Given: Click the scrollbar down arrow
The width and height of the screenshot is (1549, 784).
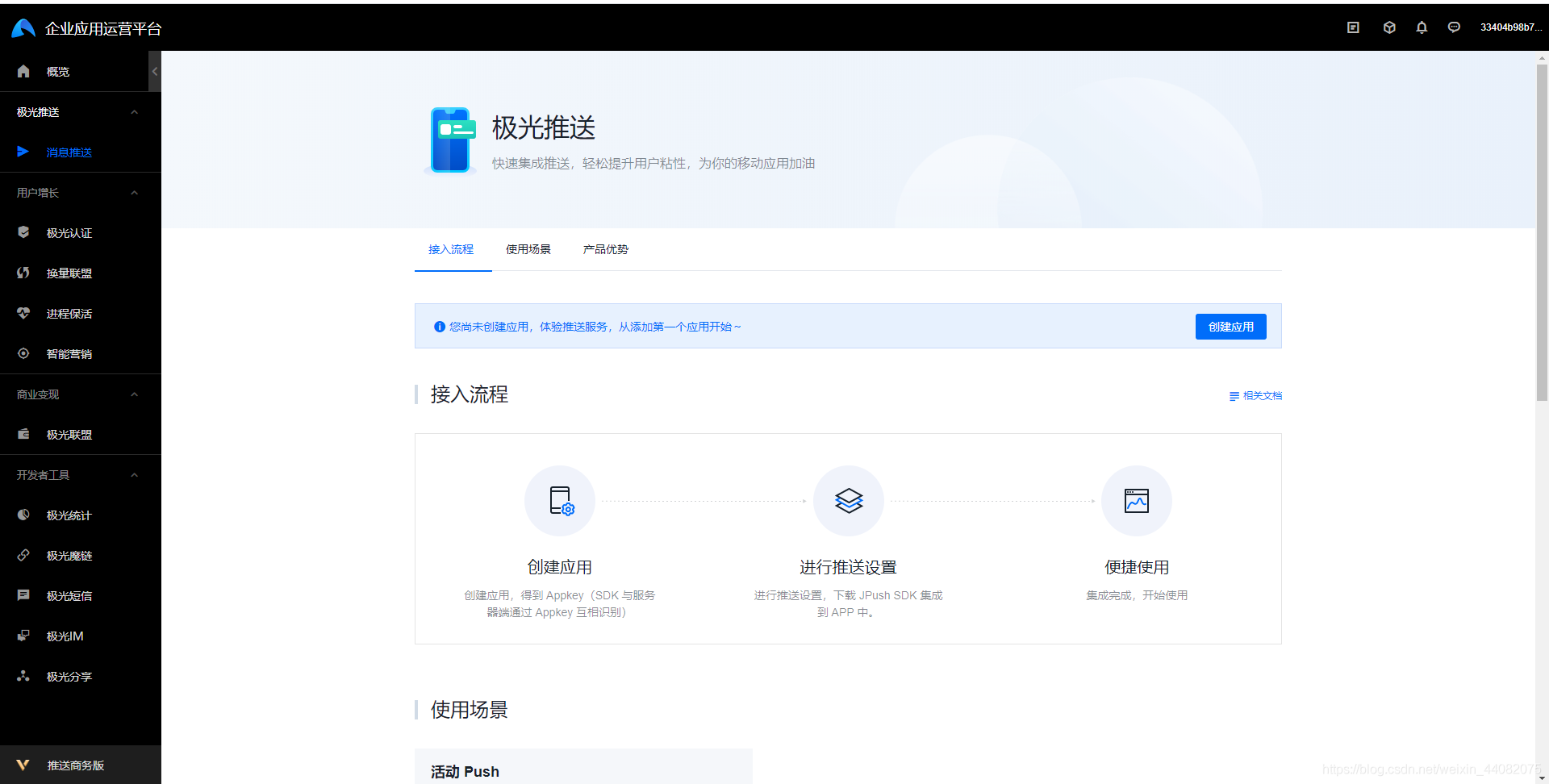Looking at the screenshot, I should tap(1542, 778).
